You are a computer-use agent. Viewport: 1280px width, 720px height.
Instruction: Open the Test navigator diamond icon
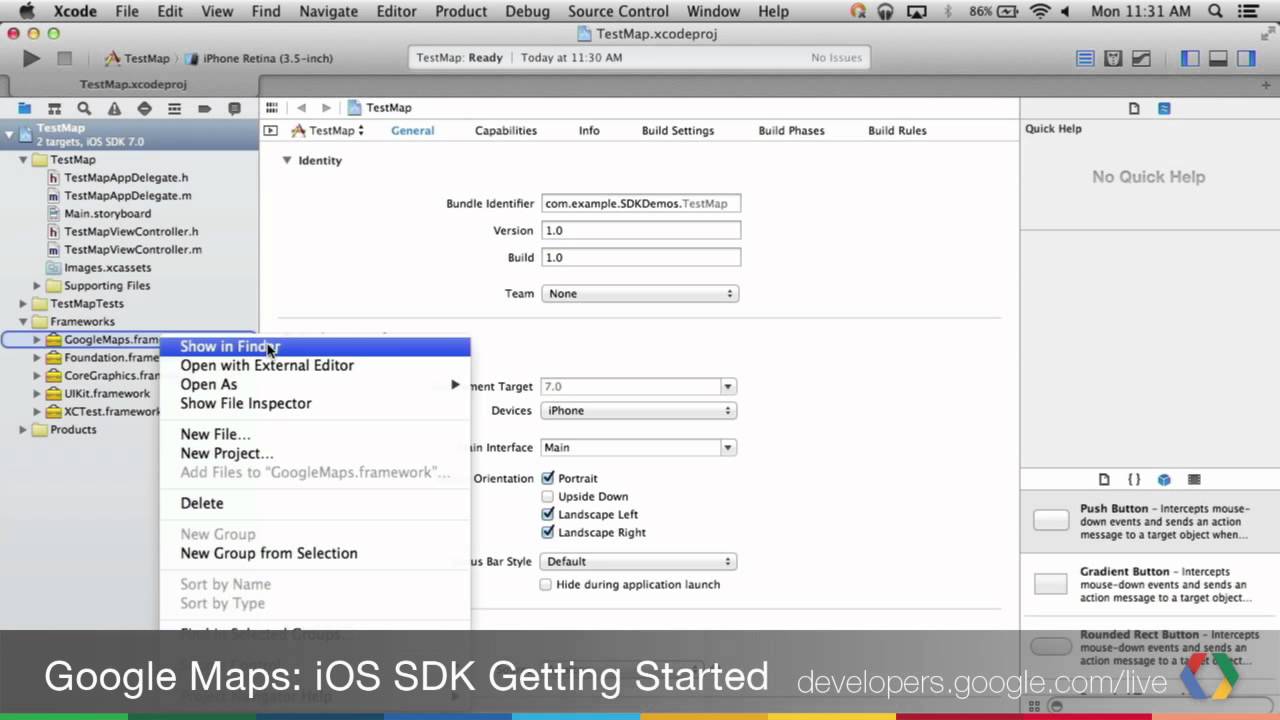pyautogui.click(x=144, y=108)
